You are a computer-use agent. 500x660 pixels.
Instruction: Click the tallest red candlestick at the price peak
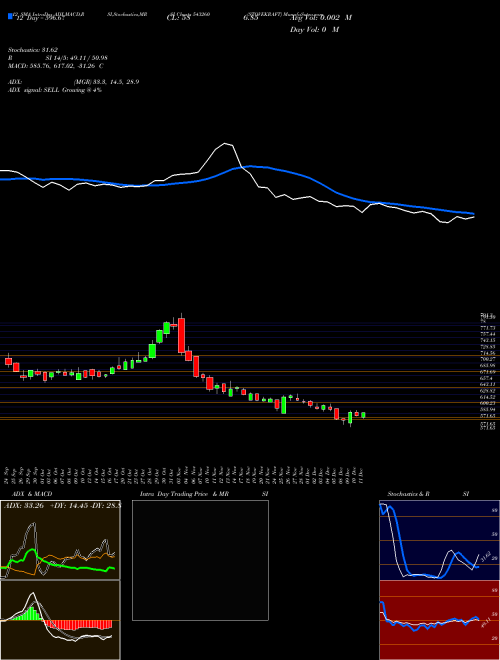point(181,335)
